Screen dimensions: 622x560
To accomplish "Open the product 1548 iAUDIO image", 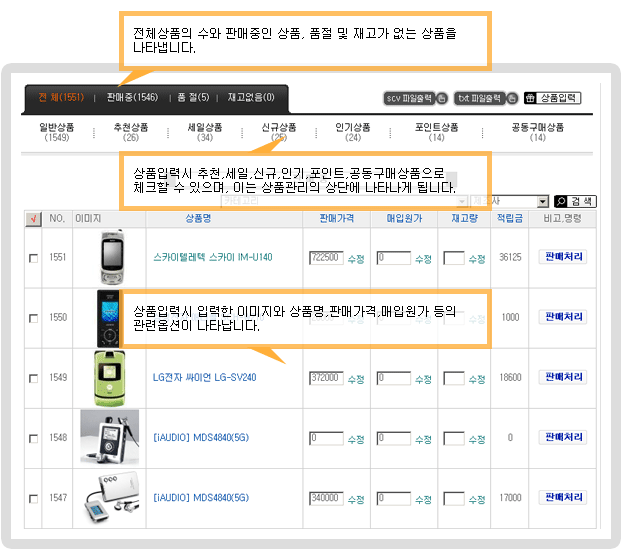I will coord(110,437).
